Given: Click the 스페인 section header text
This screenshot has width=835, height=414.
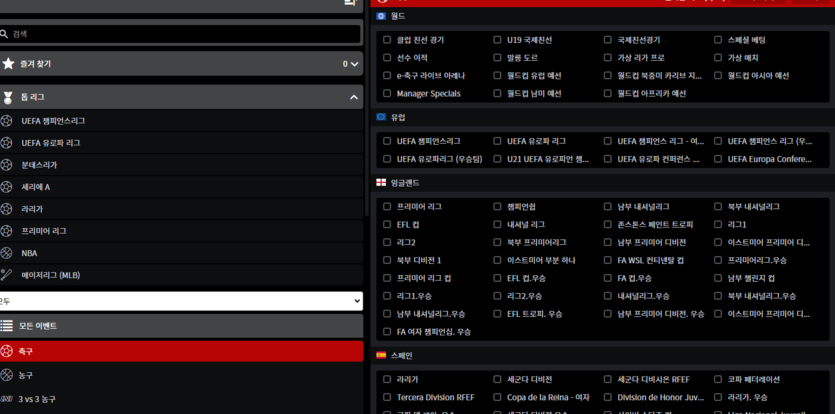Looking at the screenshot, I should click(402, 355).
